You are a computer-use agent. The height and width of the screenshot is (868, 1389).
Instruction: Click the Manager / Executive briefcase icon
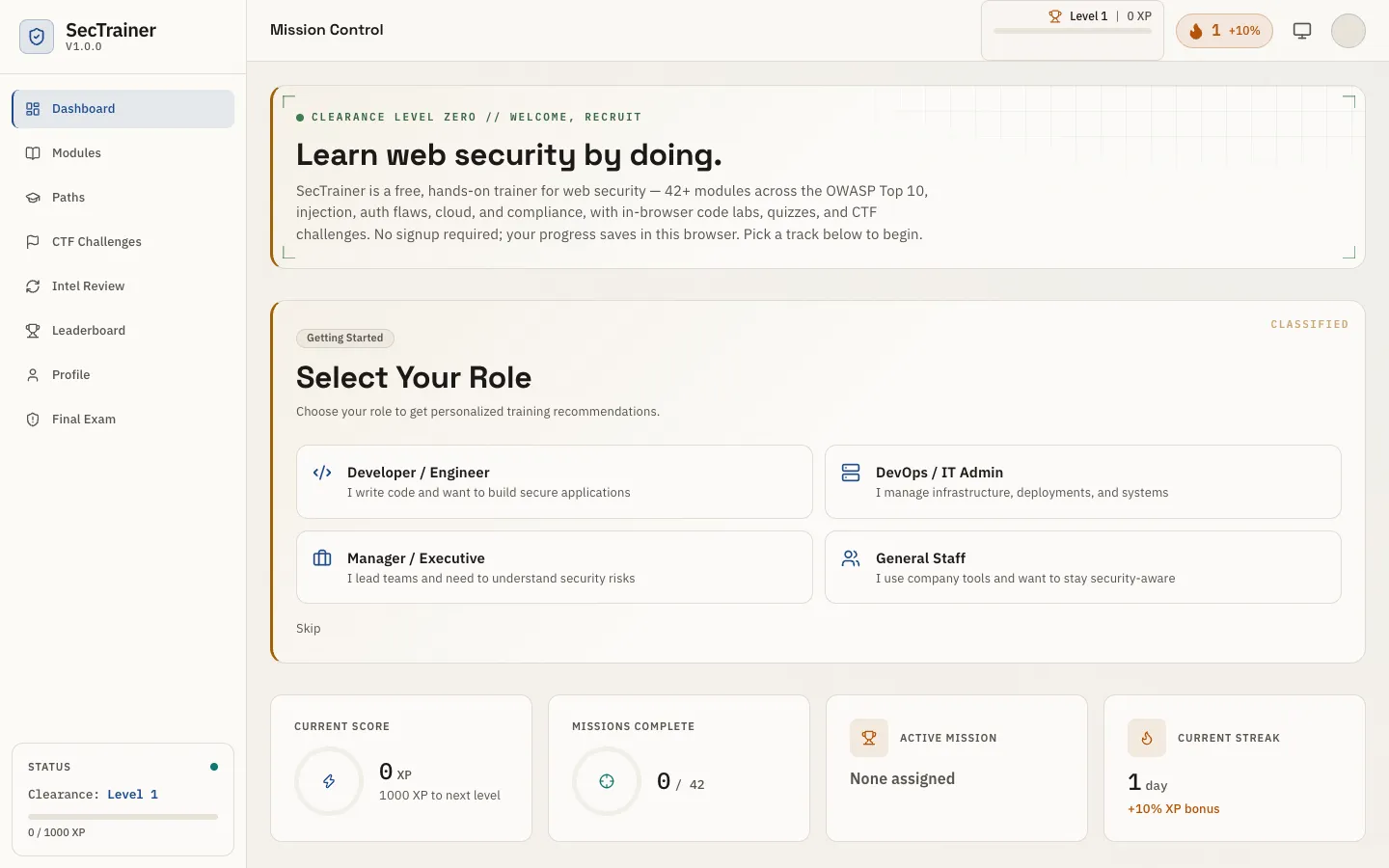click(x=322, y=558)
